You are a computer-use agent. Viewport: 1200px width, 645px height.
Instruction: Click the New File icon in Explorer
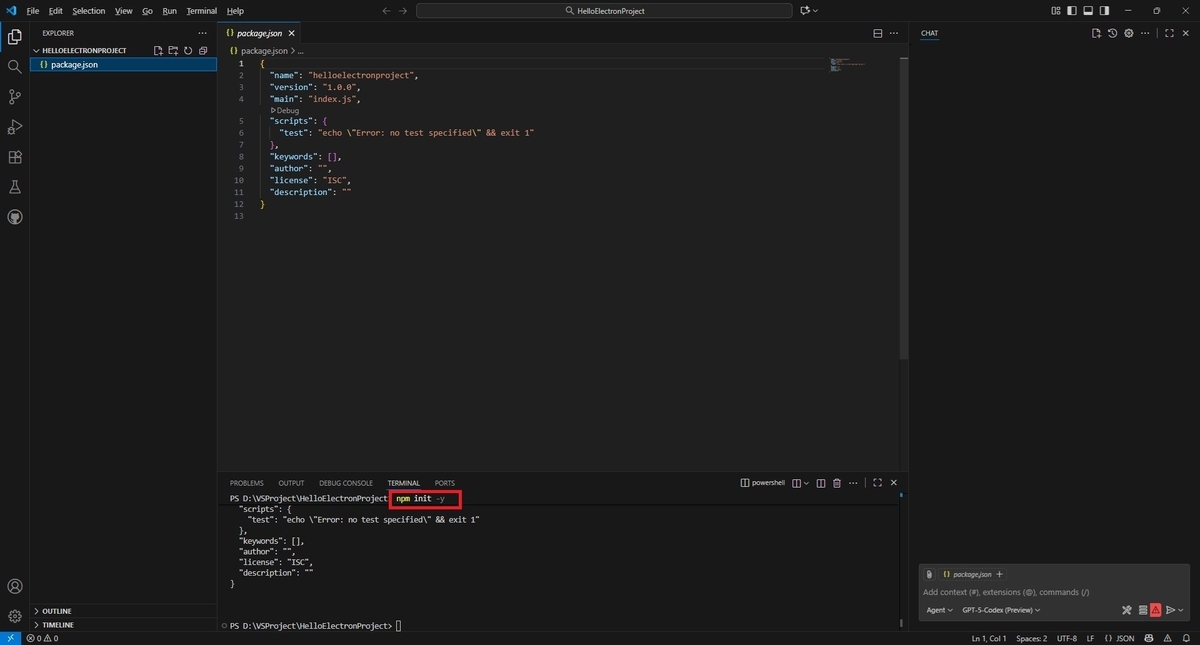157,50
